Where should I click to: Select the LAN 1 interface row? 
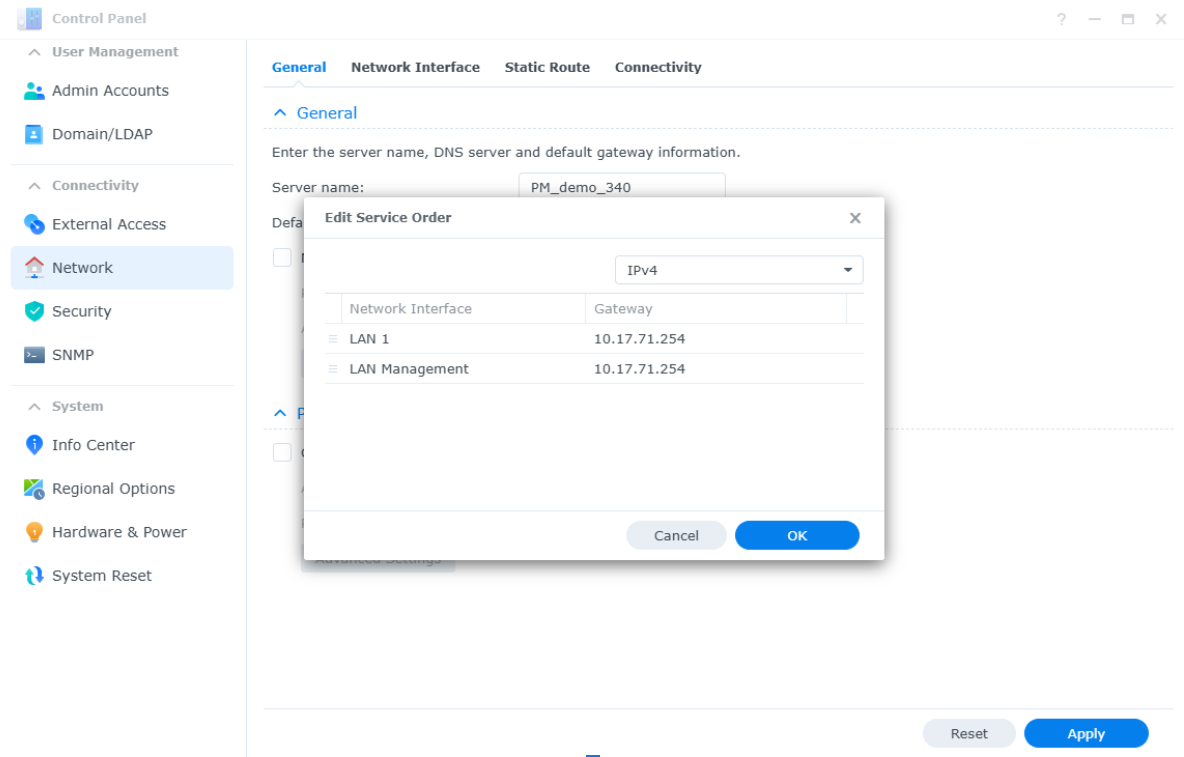point(594,339)
